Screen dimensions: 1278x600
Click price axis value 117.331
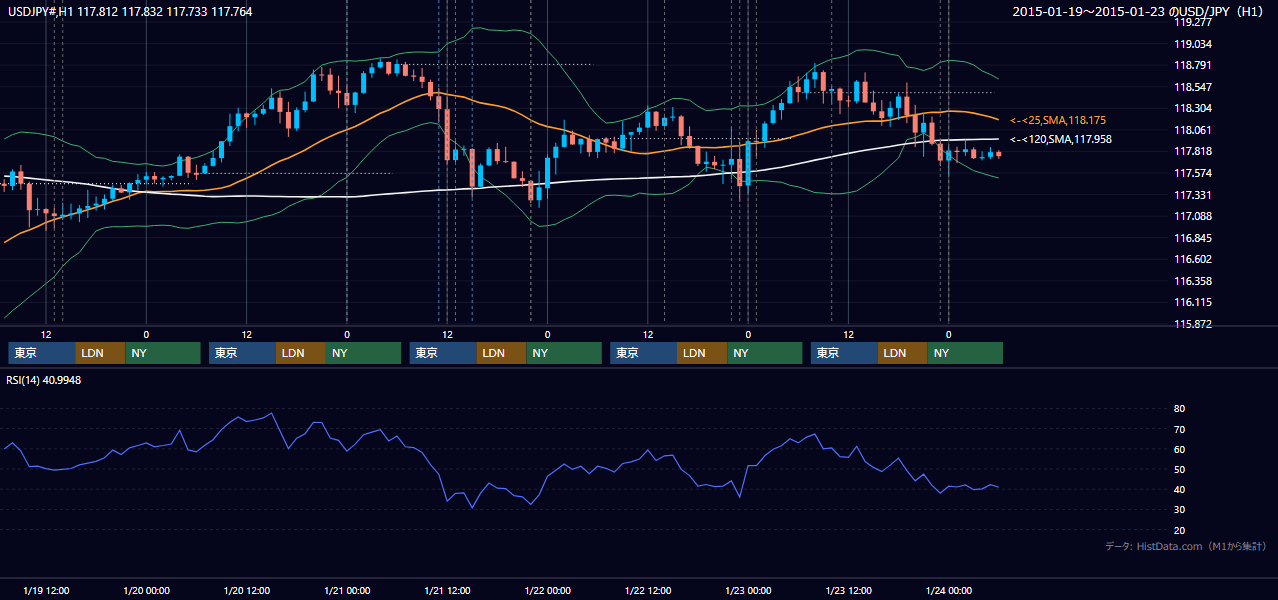1193,195
